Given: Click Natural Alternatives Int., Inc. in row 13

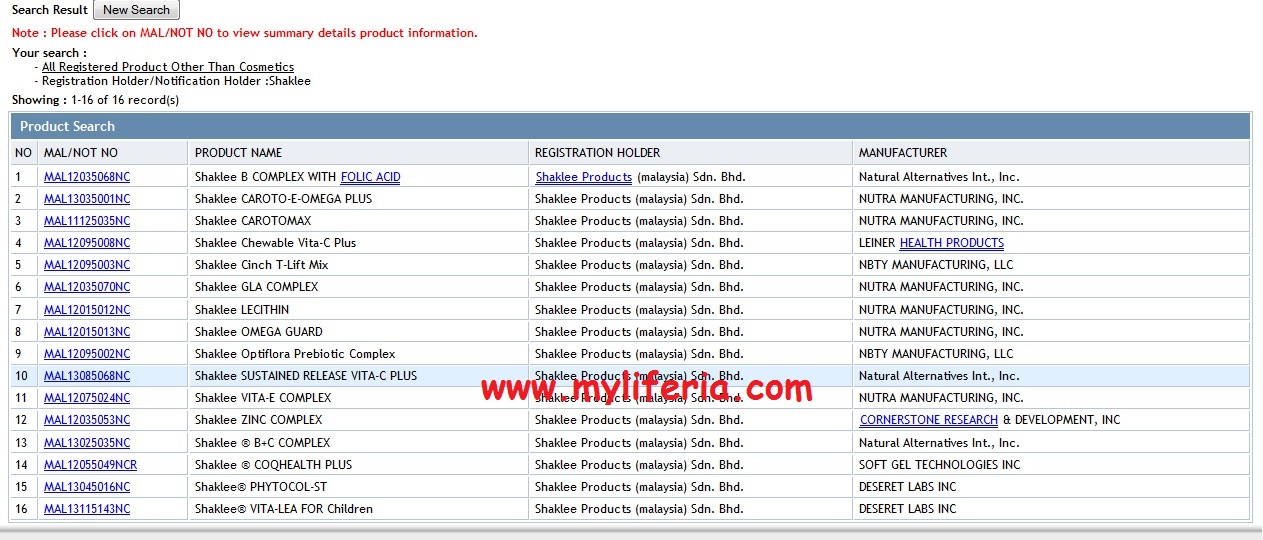Looking at the screenshot, I should [1052, 443].
